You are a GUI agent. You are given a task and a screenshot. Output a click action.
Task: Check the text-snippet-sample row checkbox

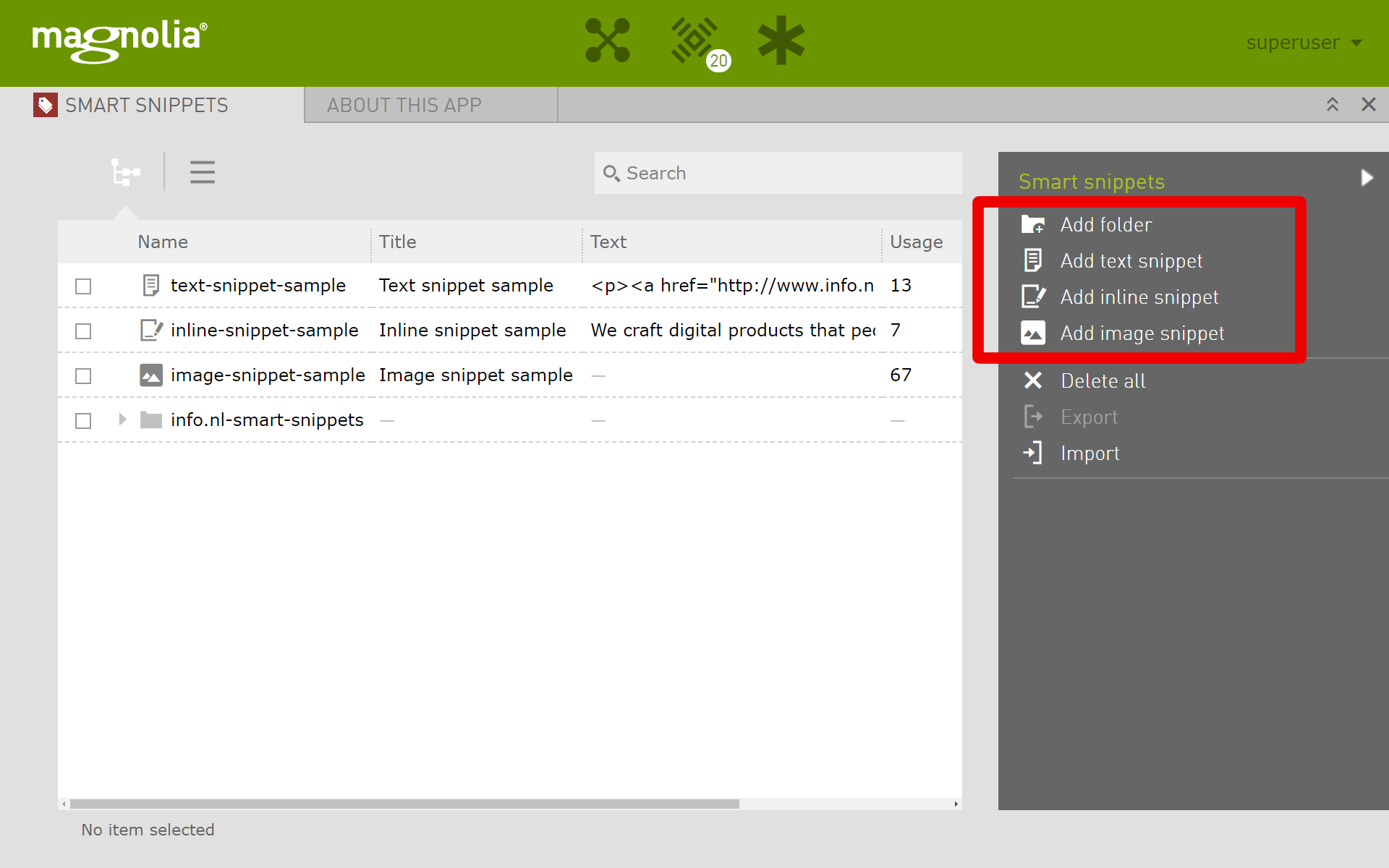(x=83, y=286)
